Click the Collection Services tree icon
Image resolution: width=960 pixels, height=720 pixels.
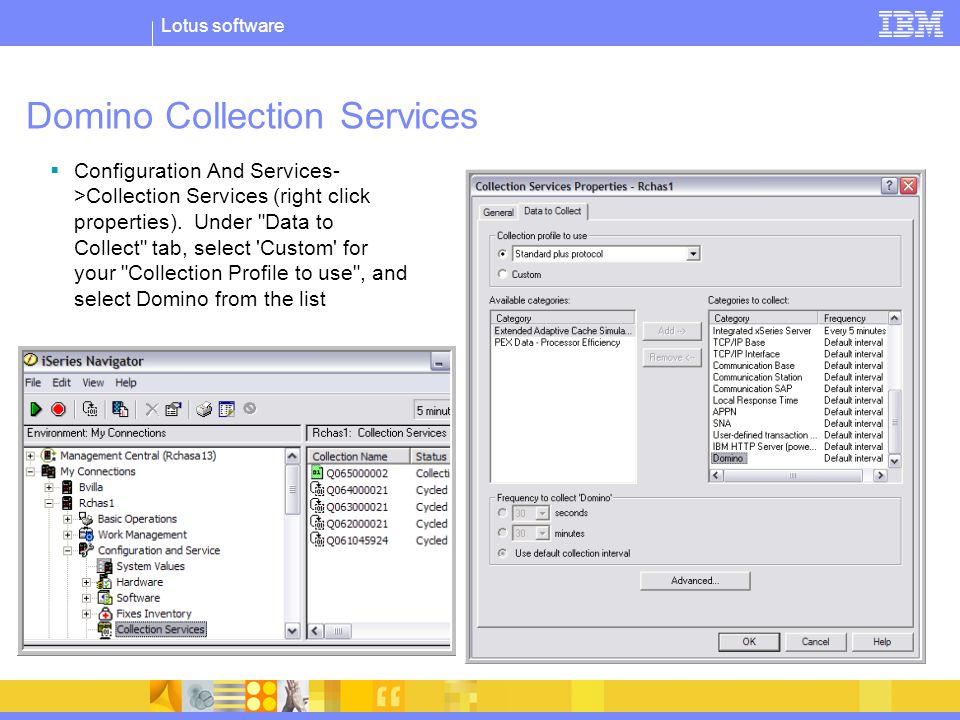point(105,629)
